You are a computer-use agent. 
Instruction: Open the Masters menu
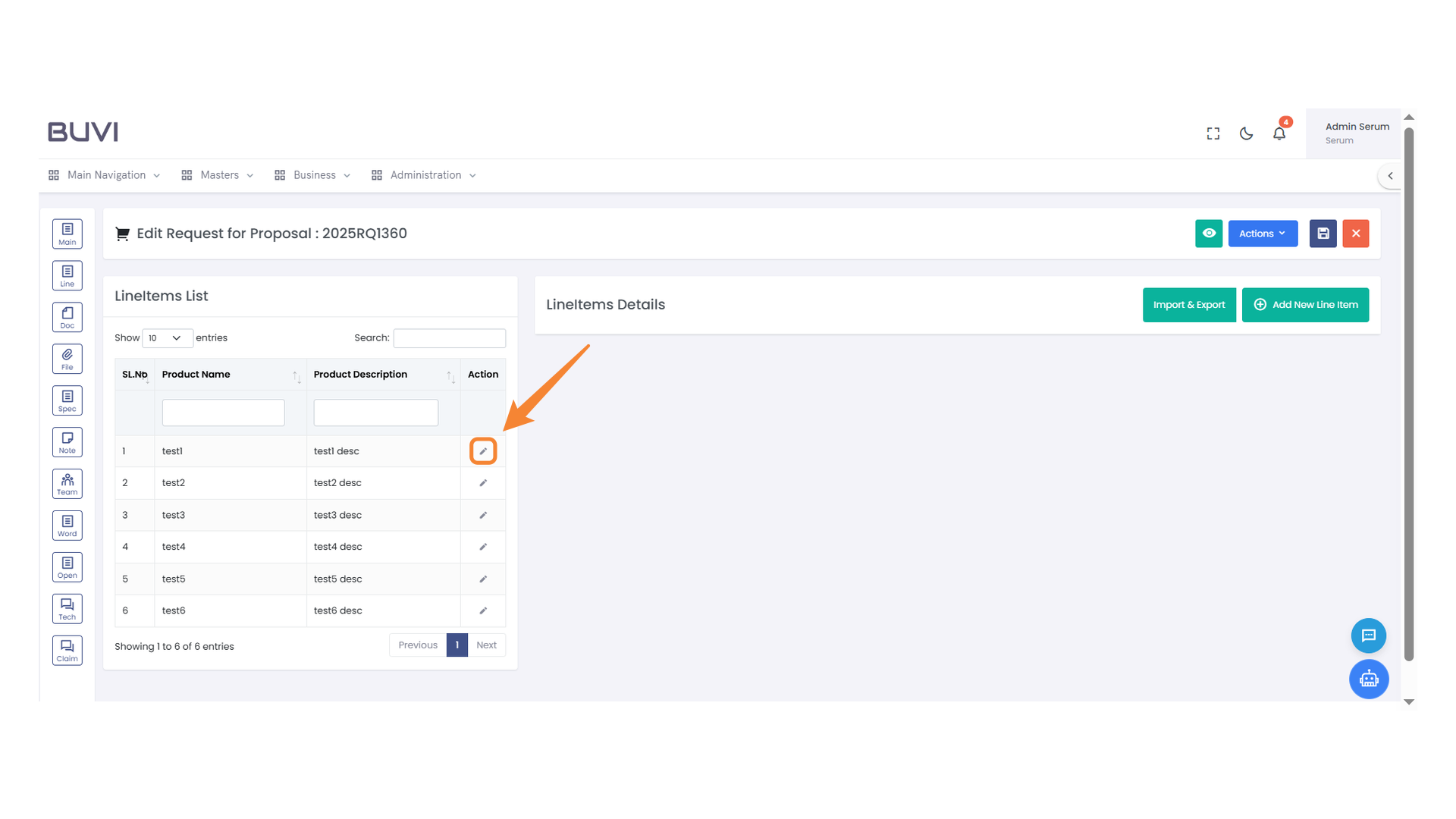point(219,175)
